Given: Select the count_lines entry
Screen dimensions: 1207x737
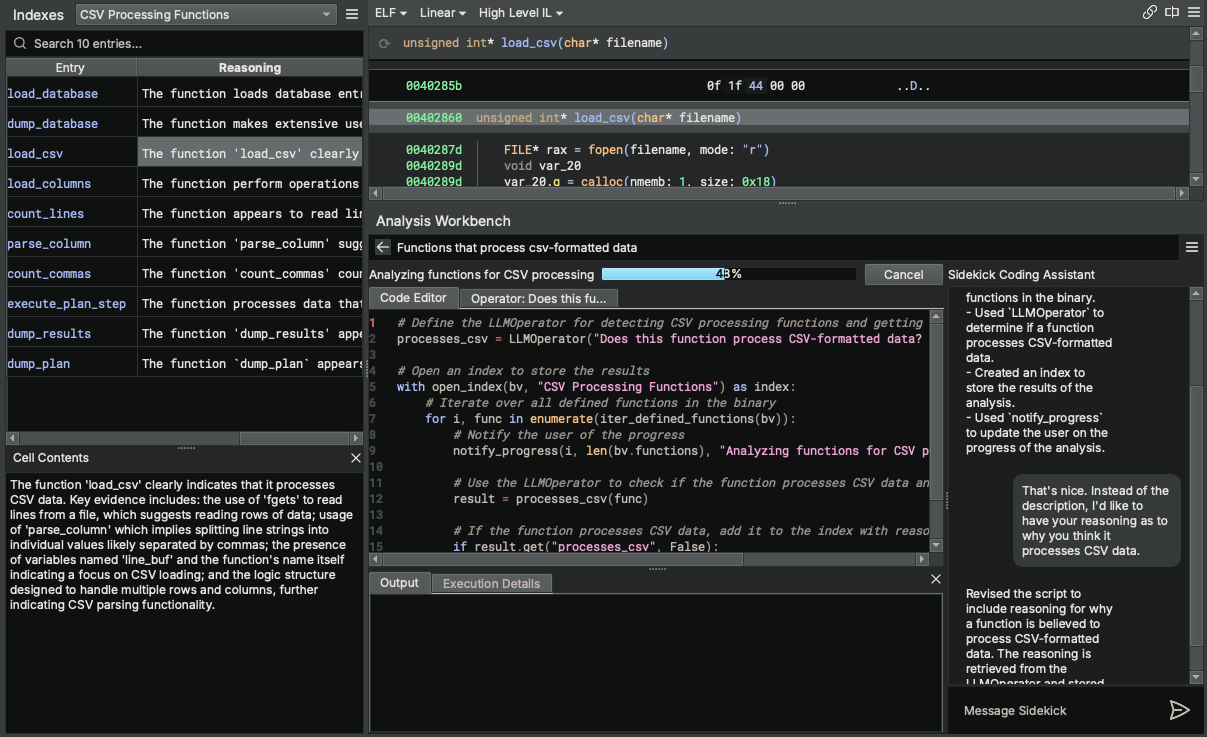Looking at the screenshot, I should [x=71, y=213].
